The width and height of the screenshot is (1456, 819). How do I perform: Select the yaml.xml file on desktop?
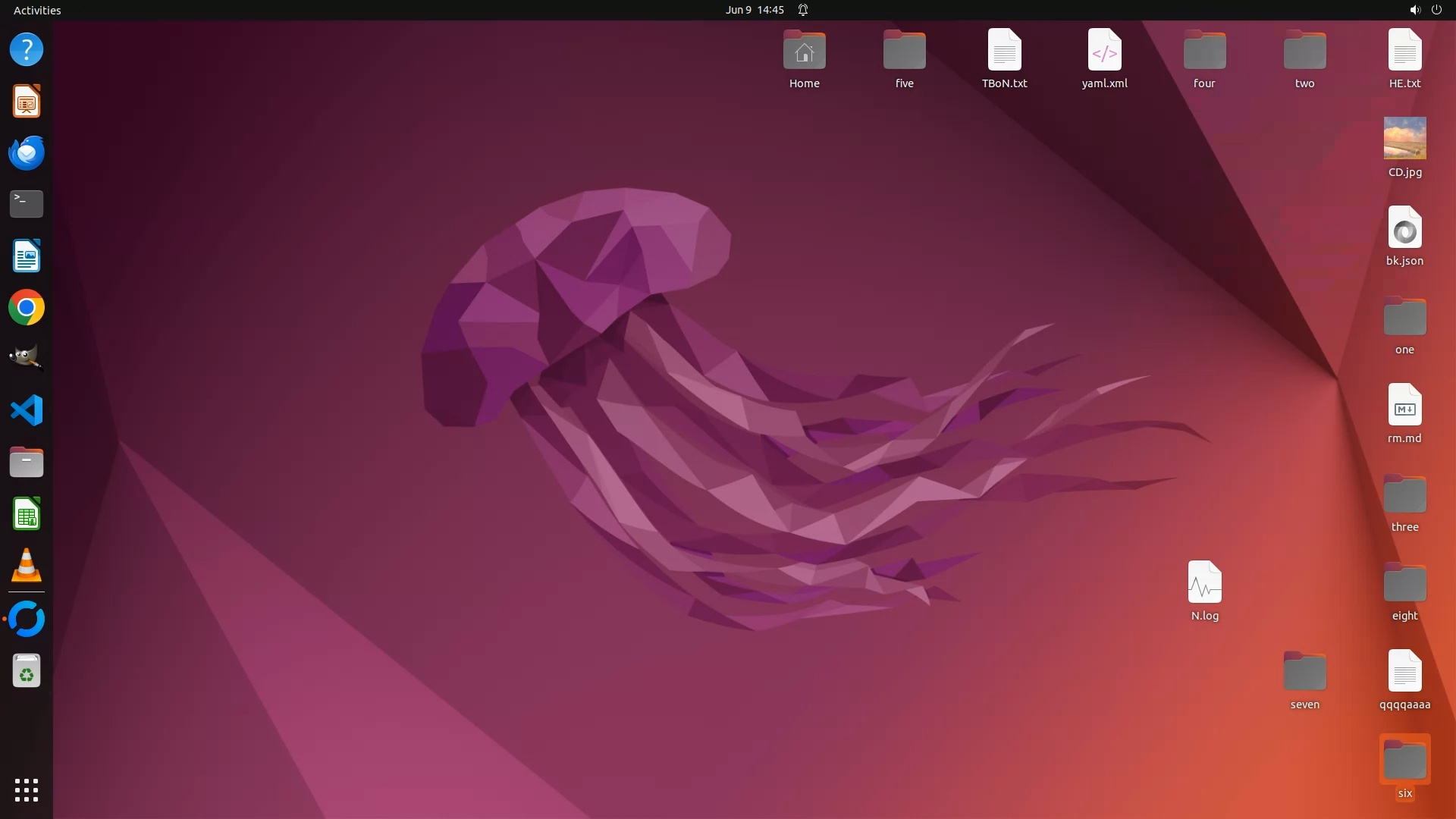coord(1104,50)
